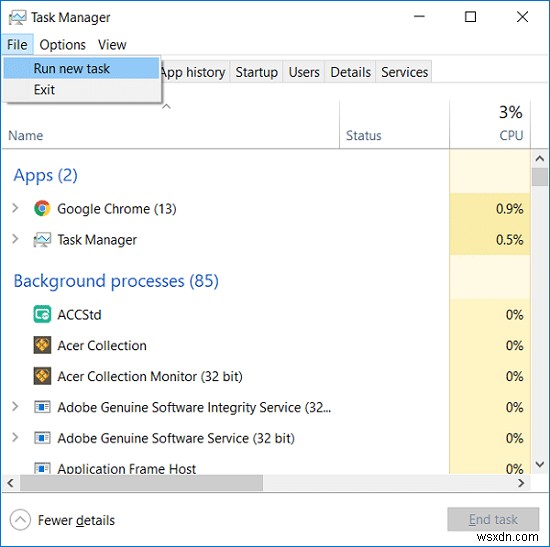Sort processes by the Name column header
The height and width of the screenshot is (547, 550).
26,135
